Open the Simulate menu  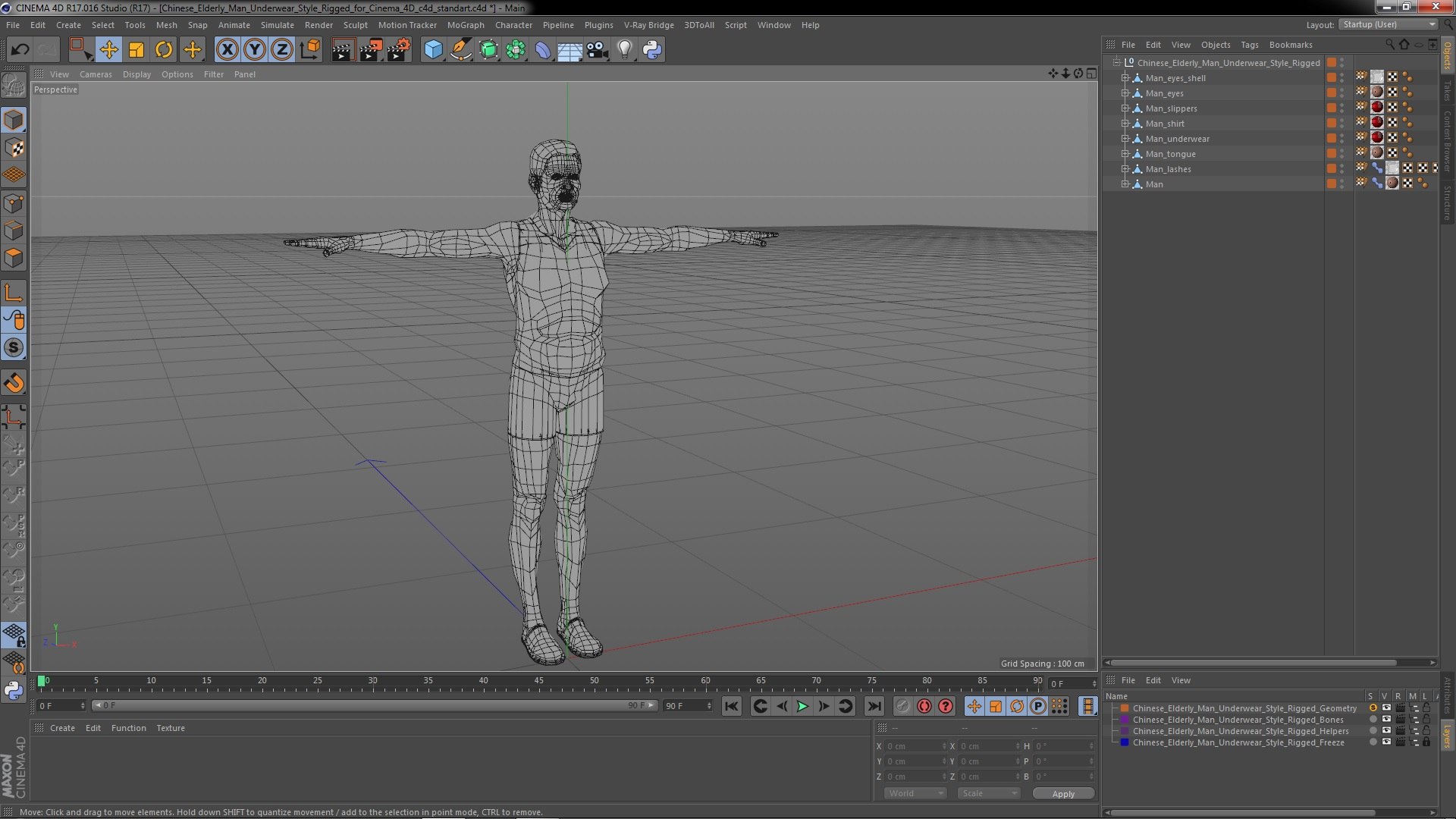click(277, 25)
